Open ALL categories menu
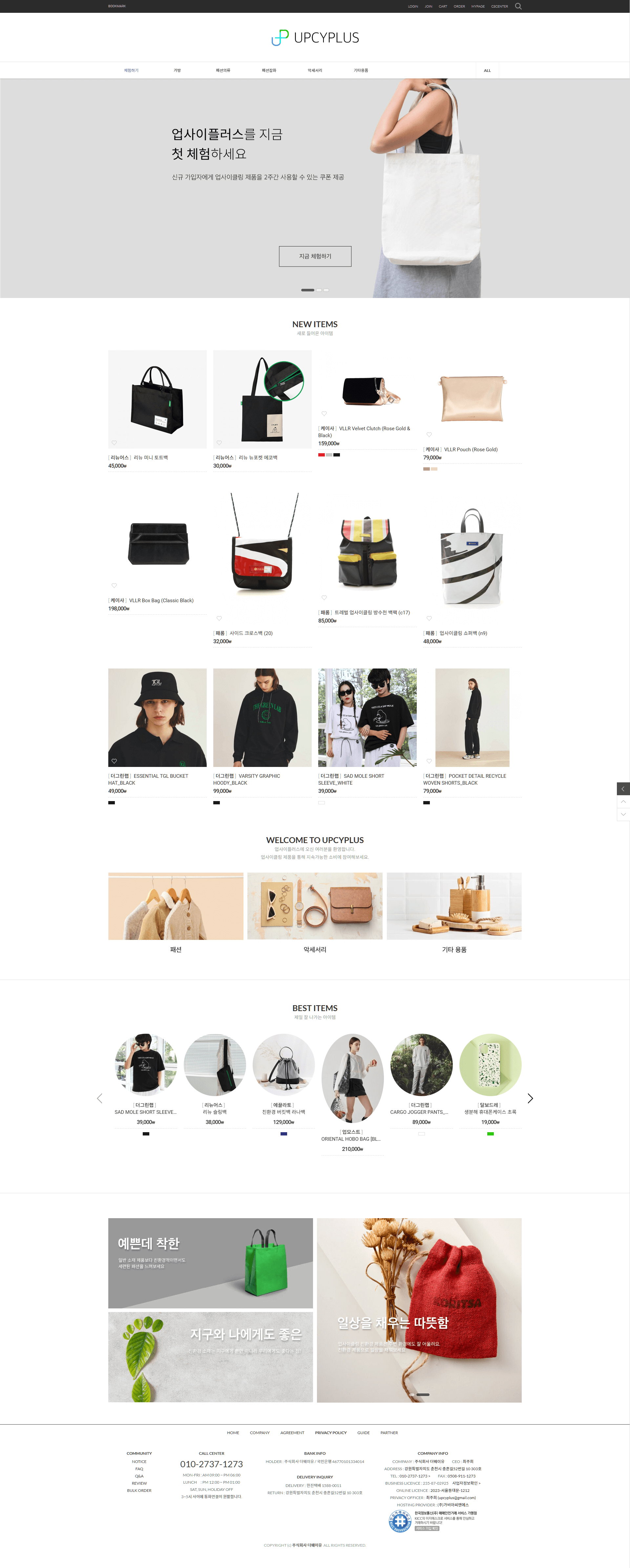Viewport: 630px width, 1568px height. [487, 71]
